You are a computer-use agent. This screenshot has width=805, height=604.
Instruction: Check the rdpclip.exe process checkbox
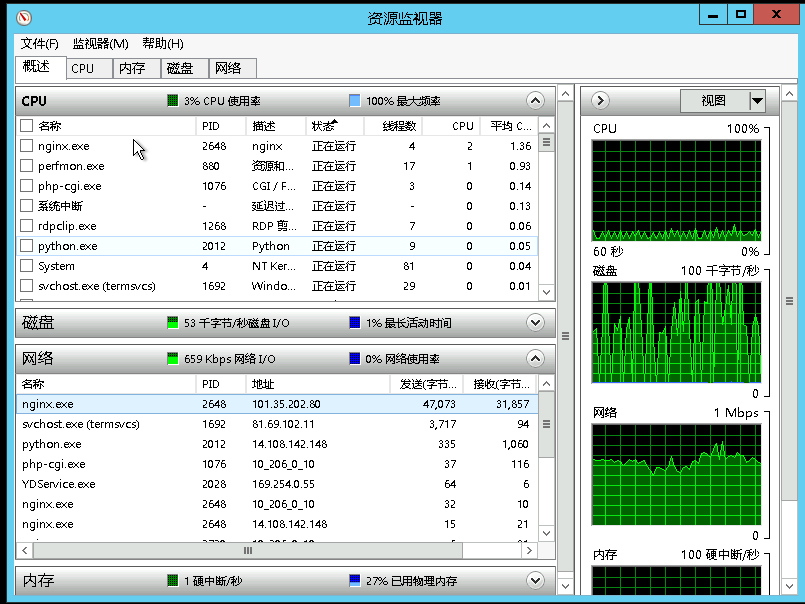[26, 226]
